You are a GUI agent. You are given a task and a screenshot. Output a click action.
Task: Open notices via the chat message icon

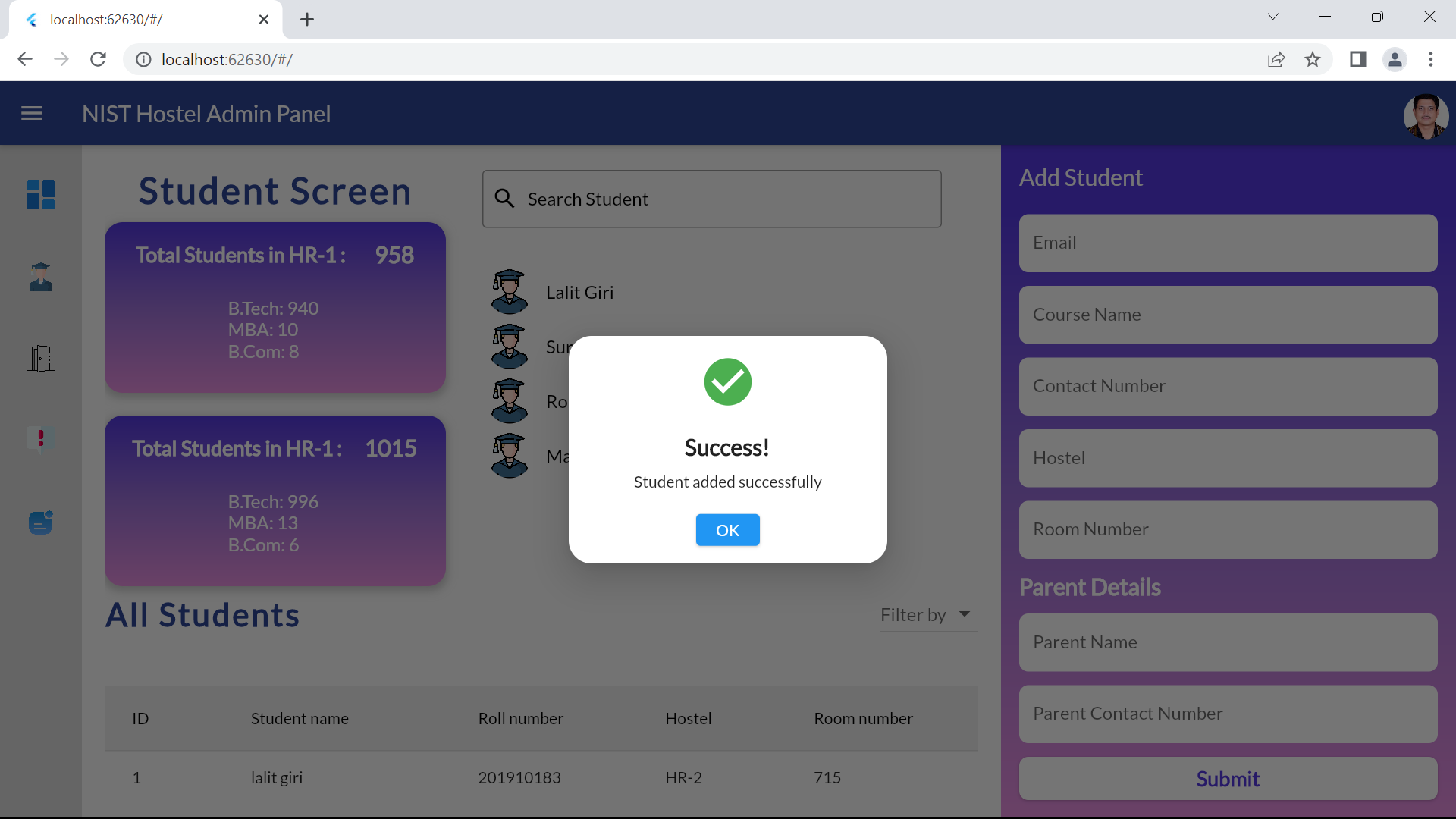coord(40,522)
